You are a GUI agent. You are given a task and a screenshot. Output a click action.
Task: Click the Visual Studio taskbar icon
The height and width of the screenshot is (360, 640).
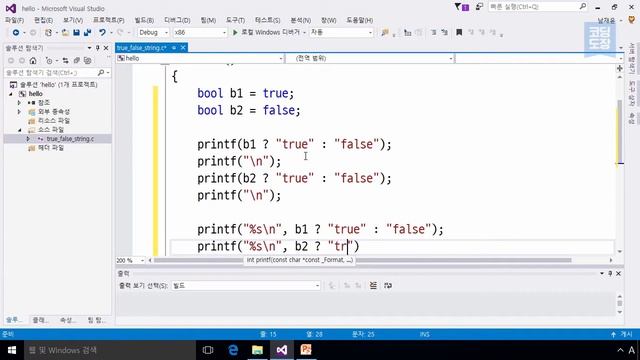click(x=282, y=350)
